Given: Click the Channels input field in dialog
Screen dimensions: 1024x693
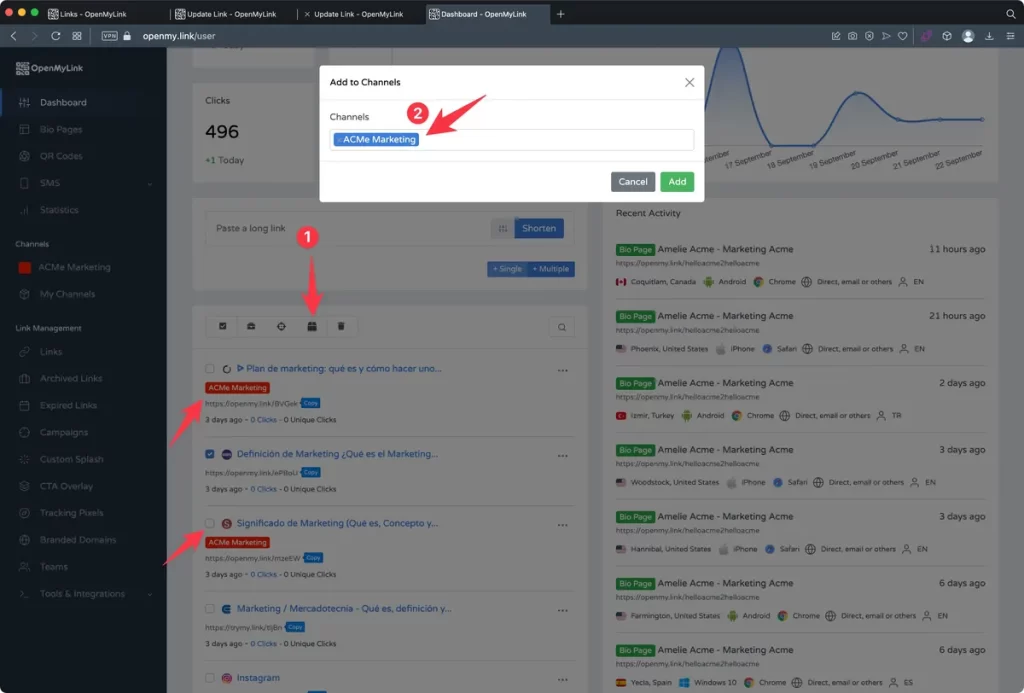Looking at the screenshot, I should pos(550,140).
